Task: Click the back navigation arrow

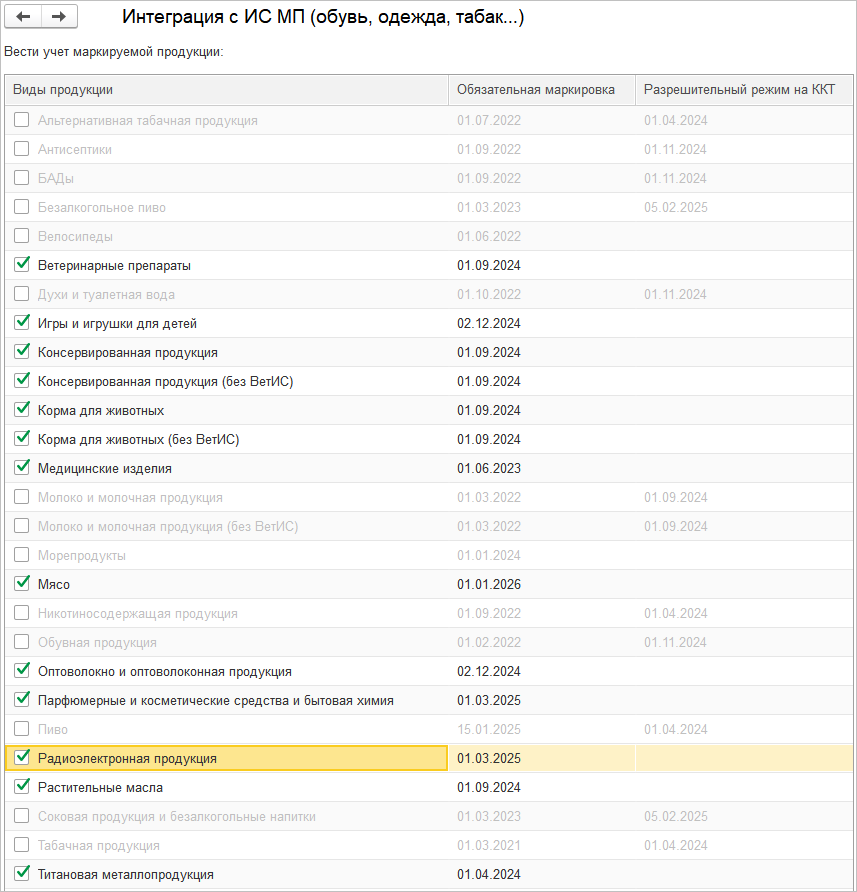Action: [x=24, y=17]
